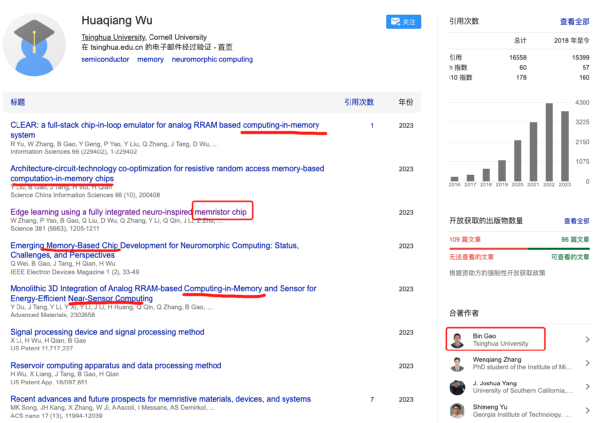Open citation count 1 for CLEAR paper
Viewport: 602px width, 423px height.
372,126
